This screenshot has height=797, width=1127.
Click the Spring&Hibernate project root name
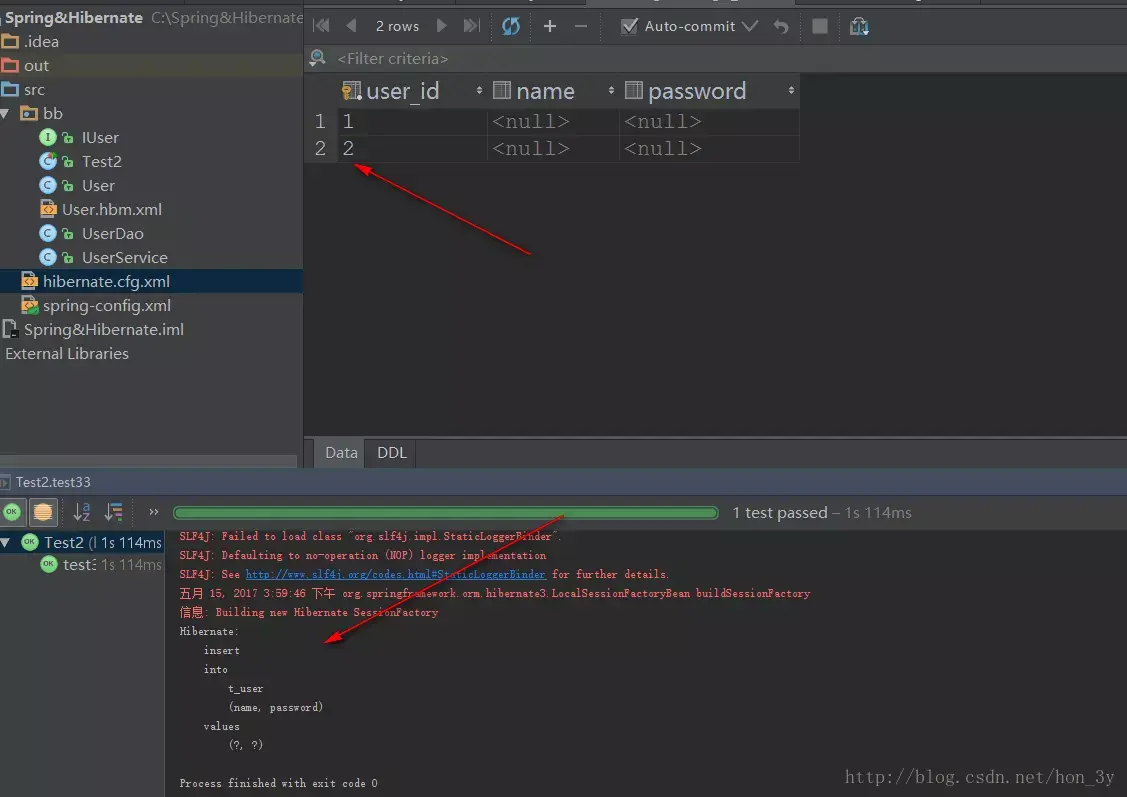pyautogui.click(x=74, y=17)
